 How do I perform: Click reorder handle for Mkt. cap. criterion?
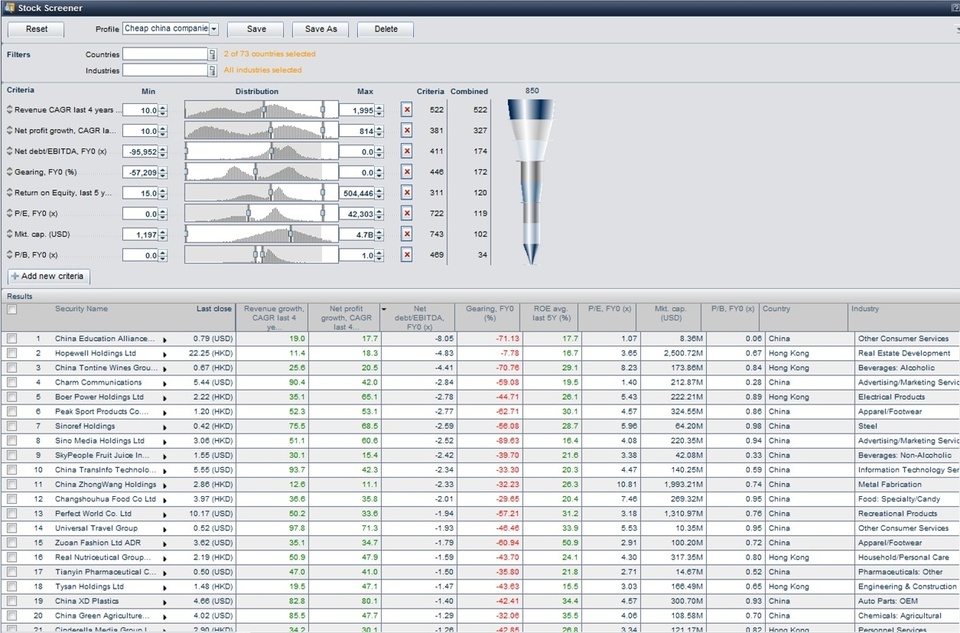coord(10,234)
